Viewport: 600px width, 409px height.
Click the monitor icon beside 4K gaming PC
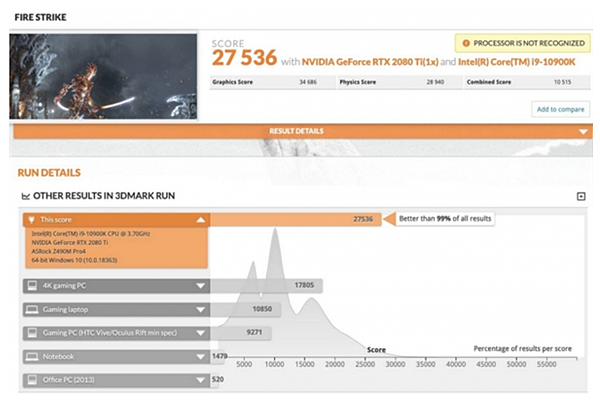(x=32, y=285)
